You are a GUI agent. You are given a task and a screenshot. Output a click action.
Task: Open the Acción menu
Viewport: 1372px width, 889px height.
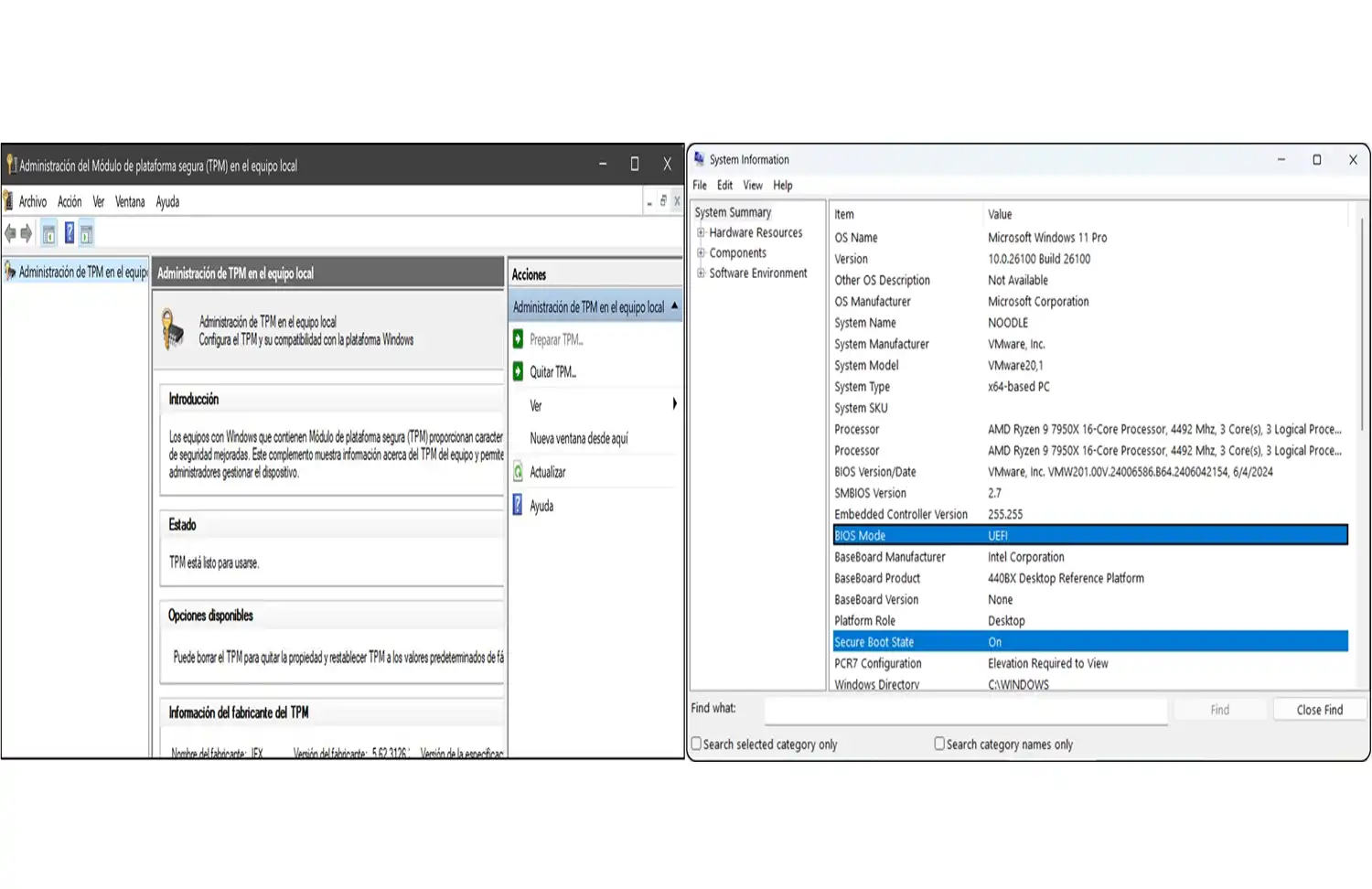pos(70,202)
